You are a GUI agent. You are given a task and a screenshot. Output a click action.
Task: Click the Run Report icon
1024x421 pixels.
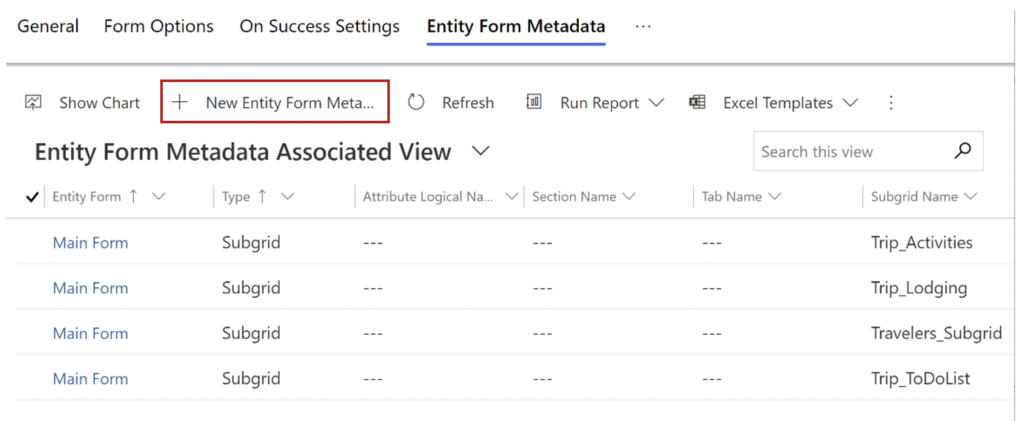(534, 103)
